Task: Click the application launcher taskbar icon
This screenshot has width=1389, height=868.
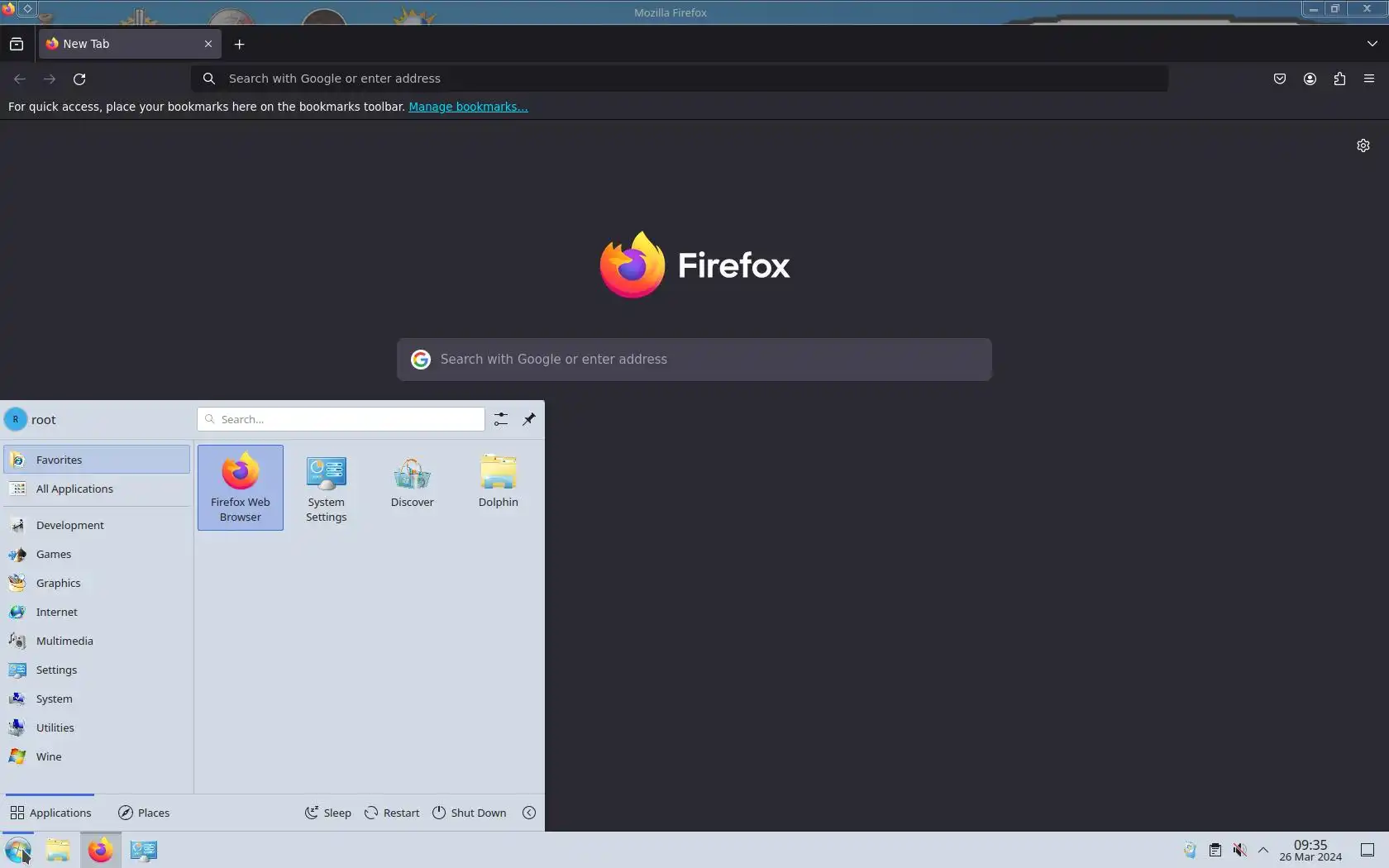Action: (18, 850)
